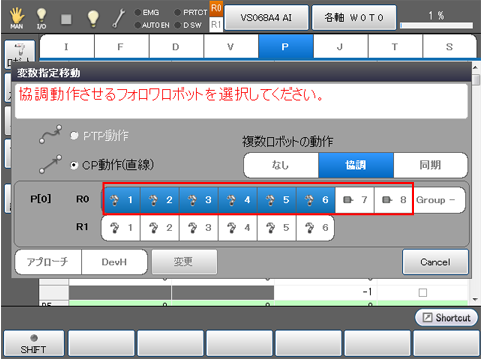Screen dimensions: 481x360
Task: Toggle R0 joint 5 button
Action: tap(277, 200)
